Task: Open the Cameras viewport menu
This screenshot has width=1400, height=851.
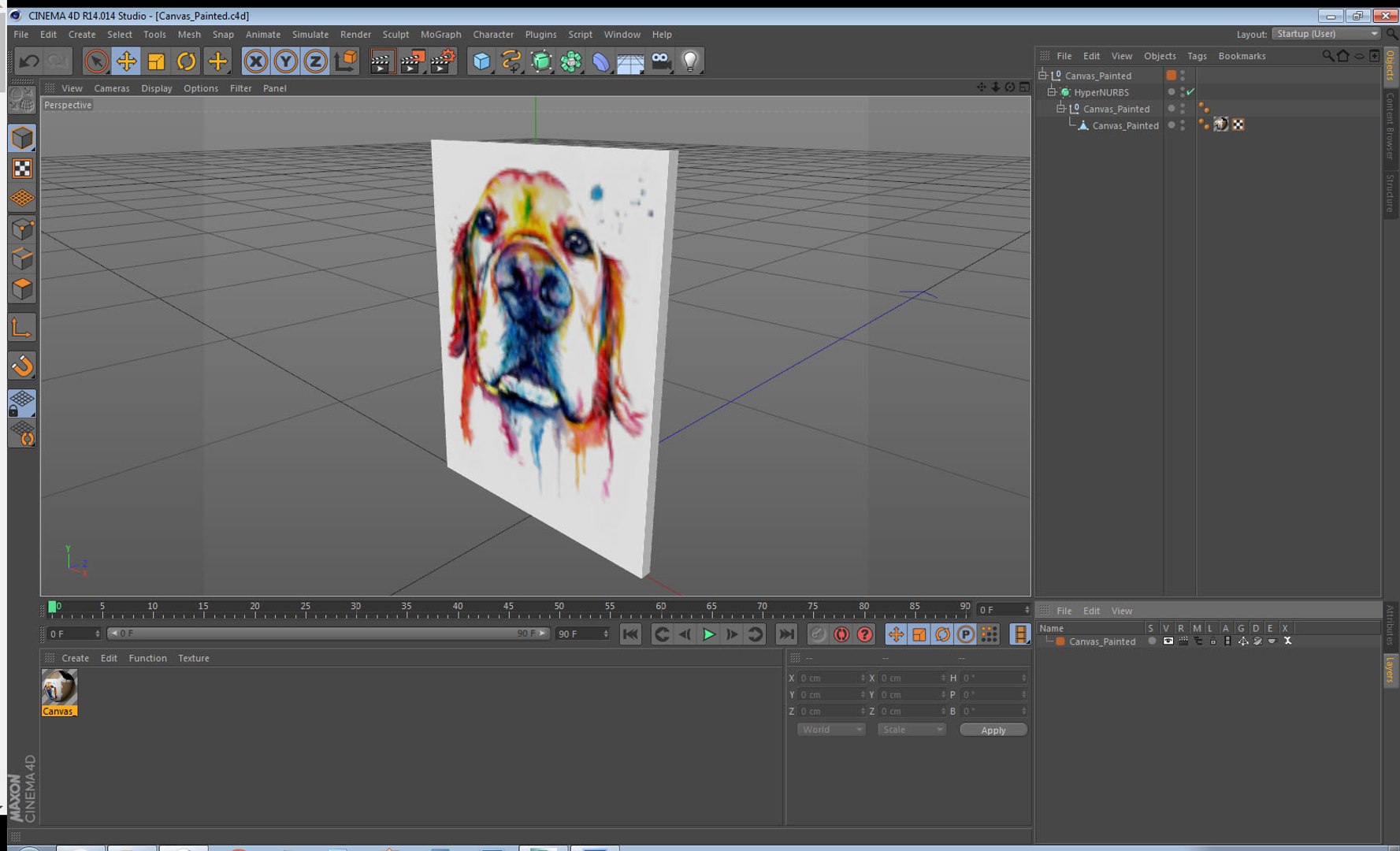Action: (x=112, y=88)
